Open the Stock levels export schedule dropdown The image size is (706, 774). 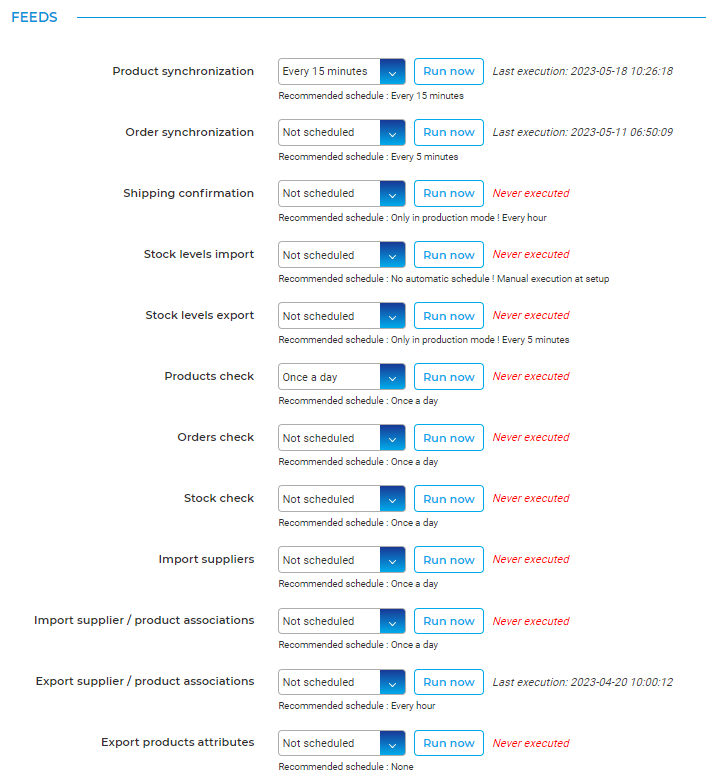(x=341, y=316)
